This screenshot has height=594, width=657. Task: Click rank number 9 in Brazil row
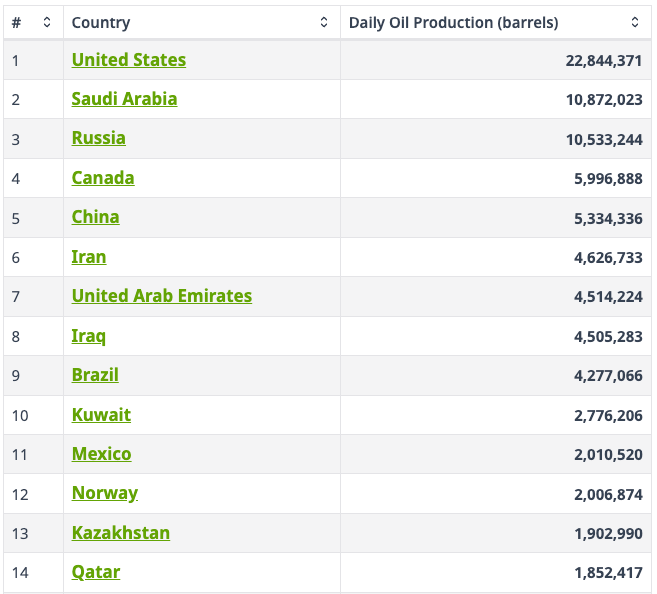click(16, 376)
